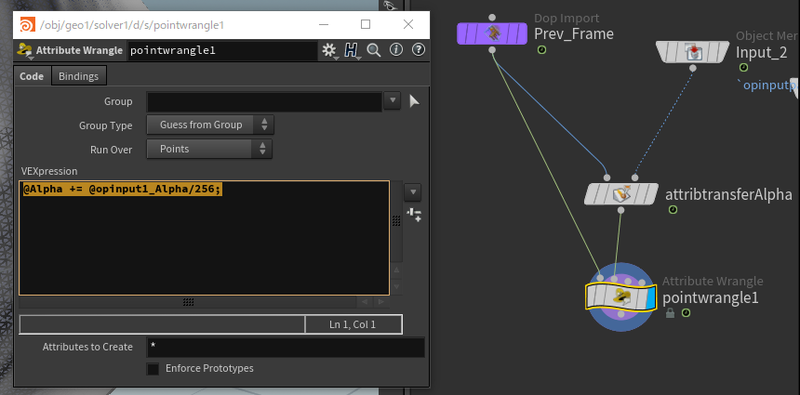800x395 pixels.
Task: Click the output connector of Prev_Frame node
Action: pyautogui.click(x=492, y=50)
